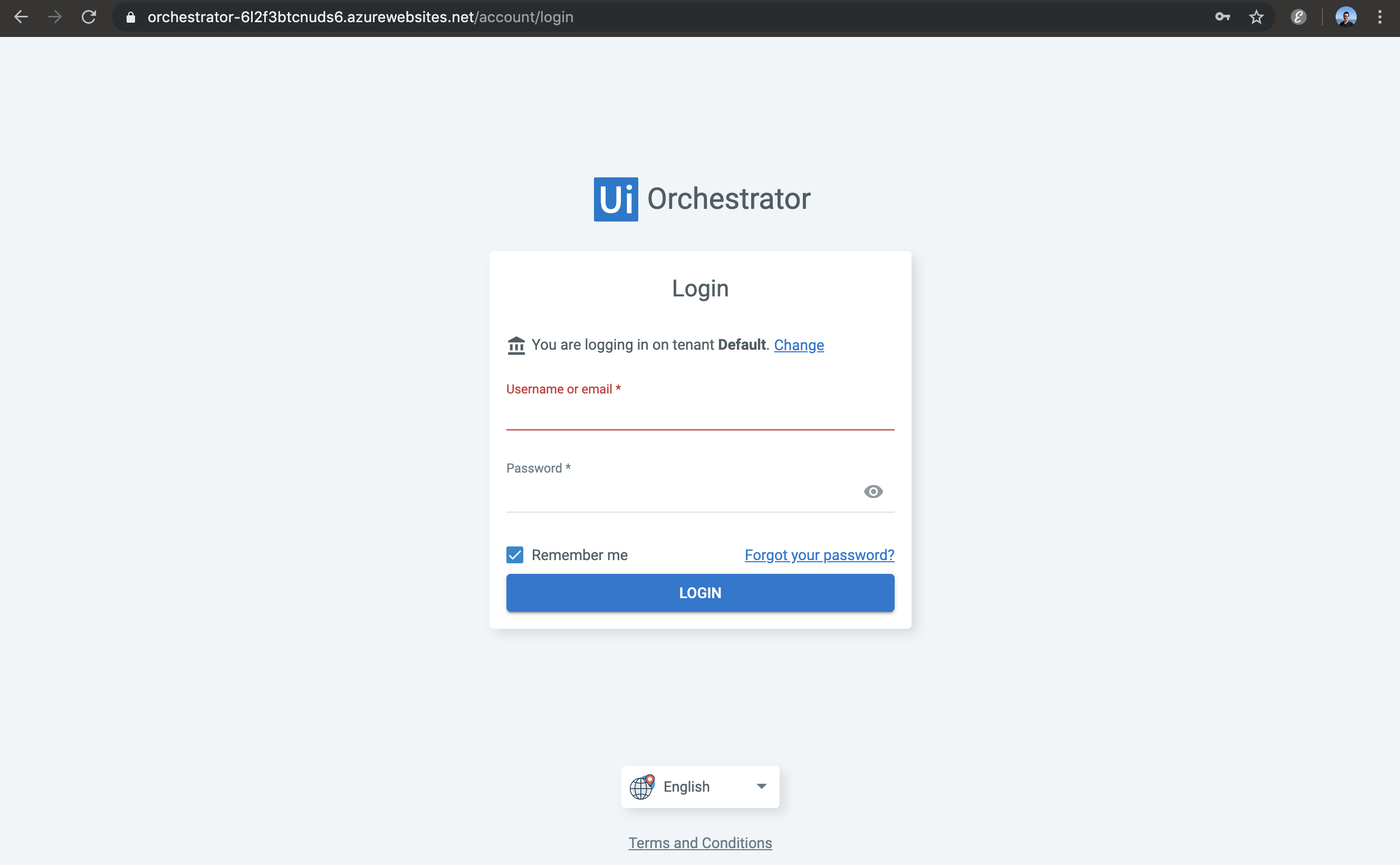This screenshot has height=865, width=1400.
Task: Select the address bar URL
Action: pos(360,17)
